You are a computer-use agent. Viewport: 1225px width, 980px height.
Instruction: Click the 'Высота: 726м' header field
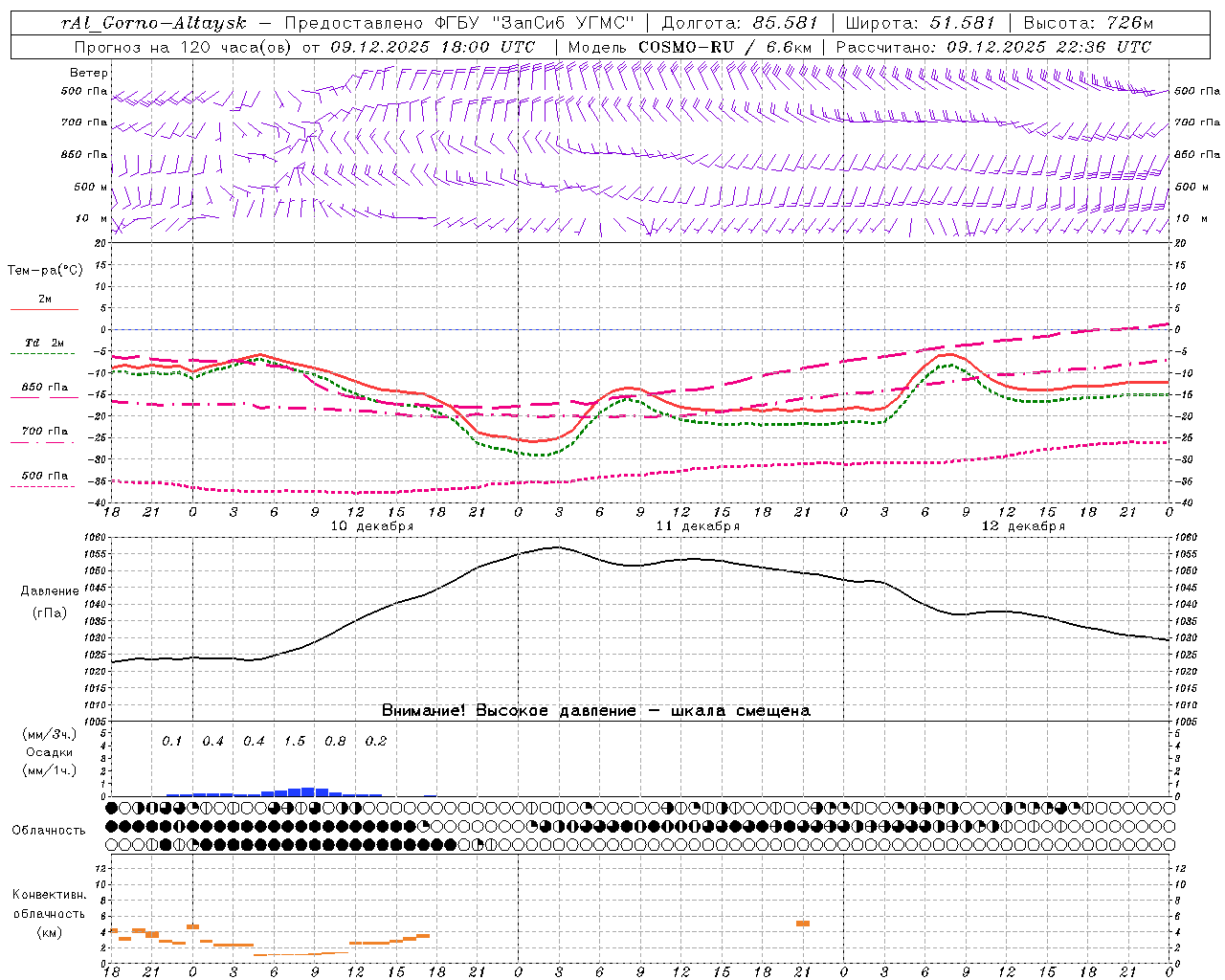point(1088,23)
